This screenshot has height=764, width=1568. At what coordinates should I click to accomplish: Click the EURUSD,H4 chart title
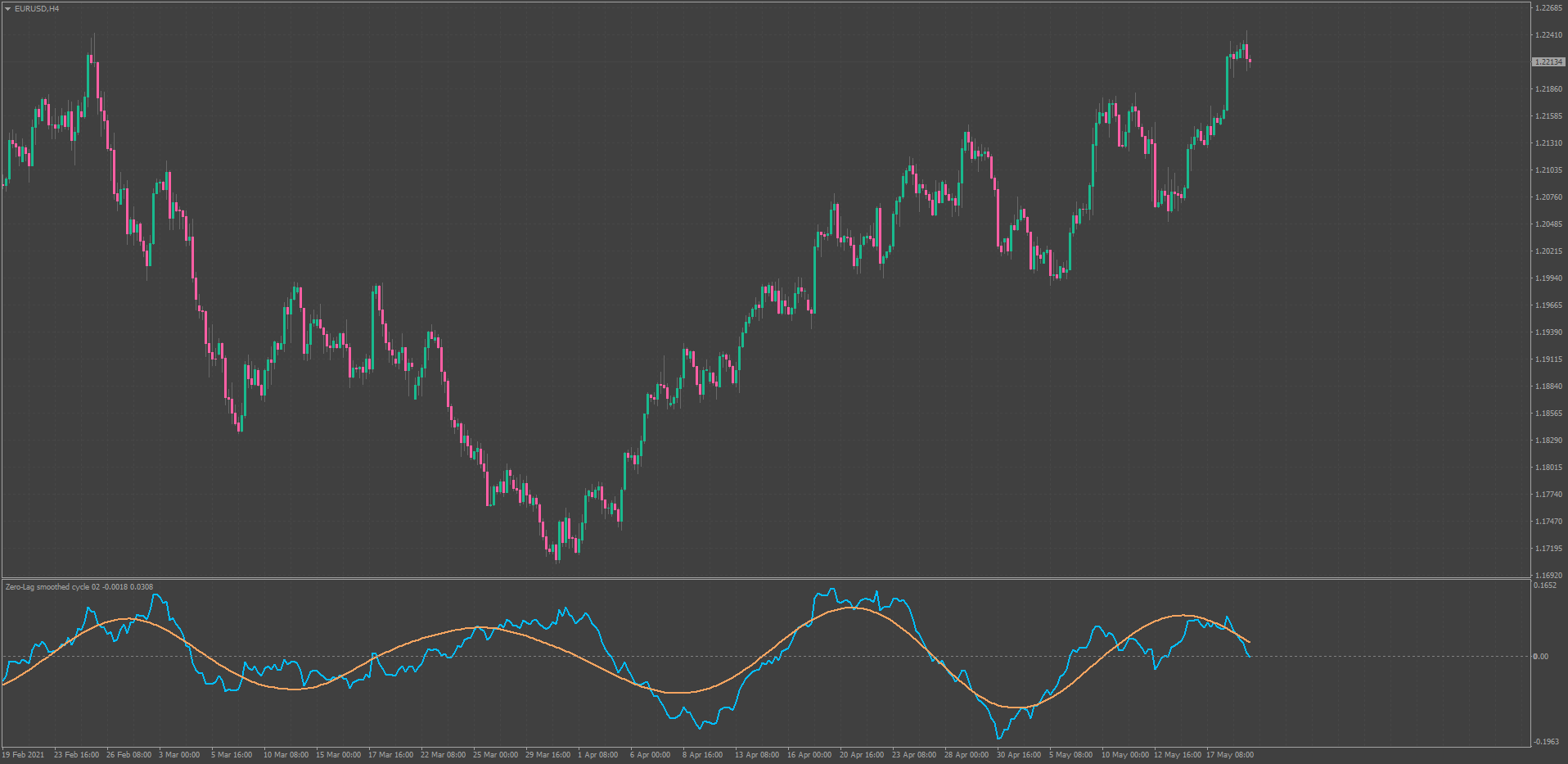pos(37,9)
